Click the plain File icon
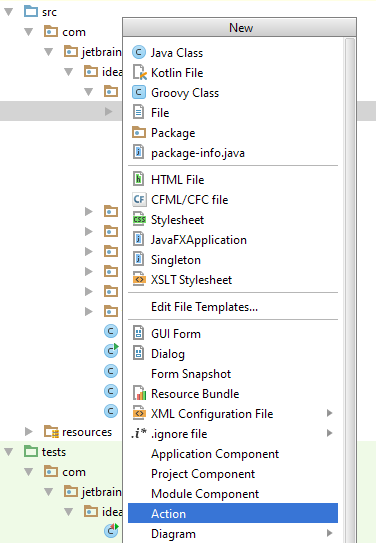Viewport: 376px width, 545px height. (x=139, y=113)
